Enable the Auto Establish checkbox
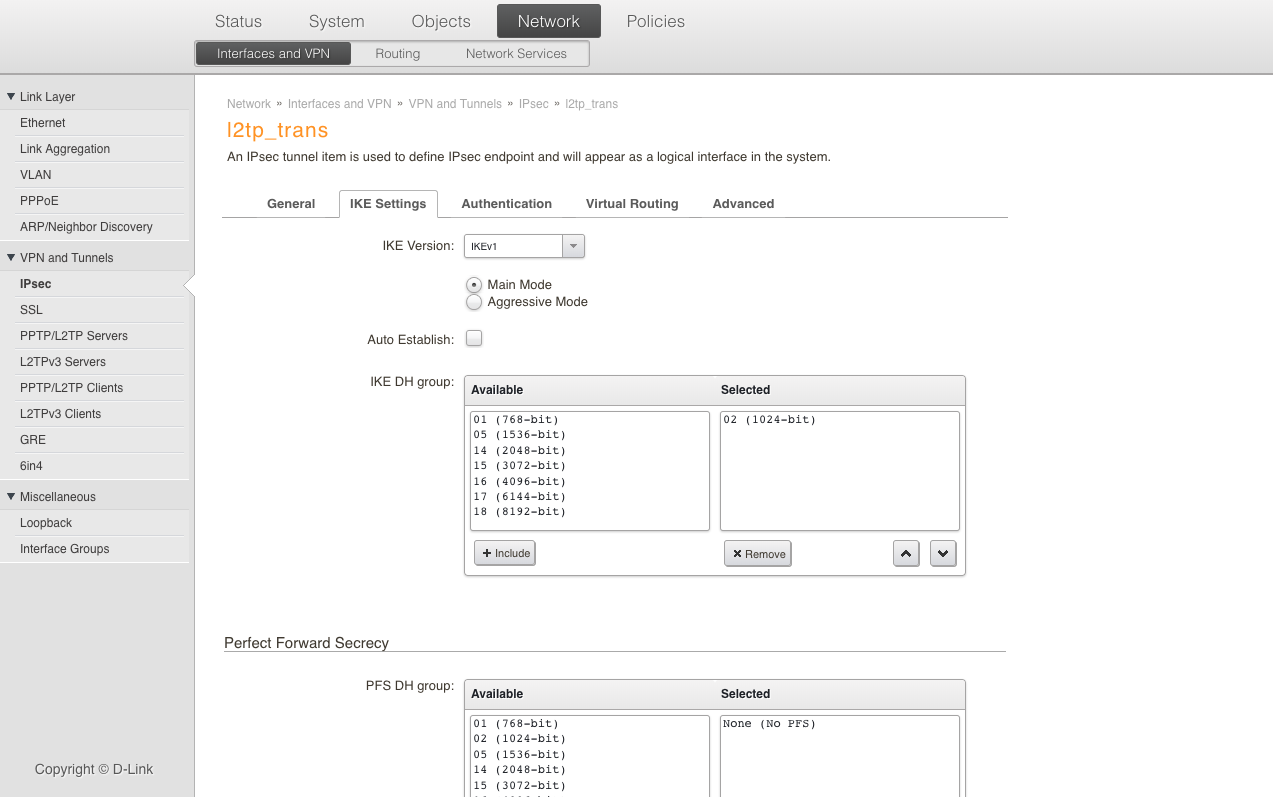 coord(474,339)
